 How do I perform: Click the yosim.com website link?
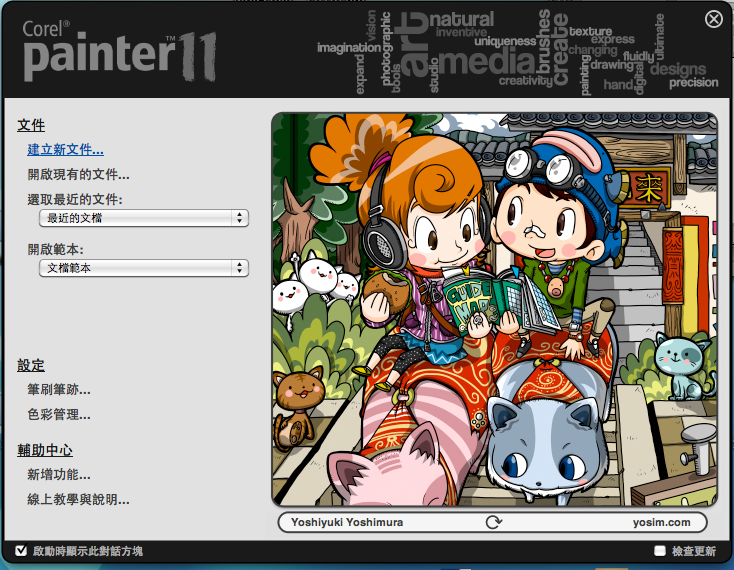coord(661,522)
